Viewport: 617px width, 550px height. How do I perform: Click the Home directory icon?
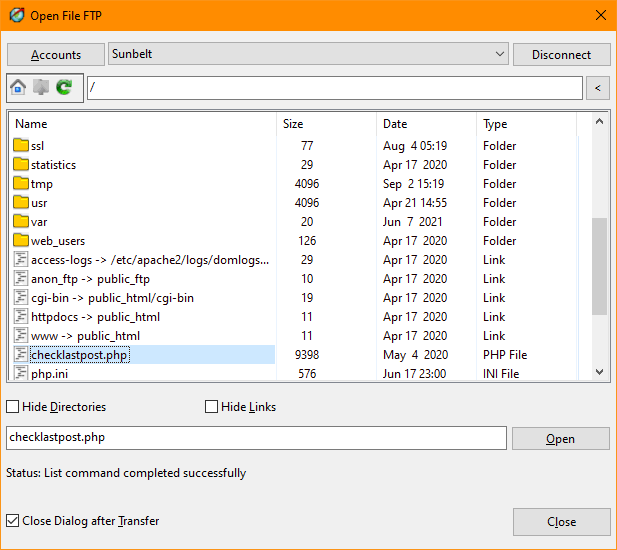coord(18,87)
